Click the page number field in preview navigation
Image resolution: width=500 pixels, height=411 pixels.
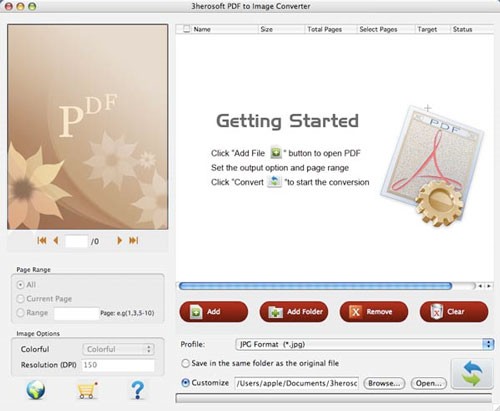coord(76,241)
